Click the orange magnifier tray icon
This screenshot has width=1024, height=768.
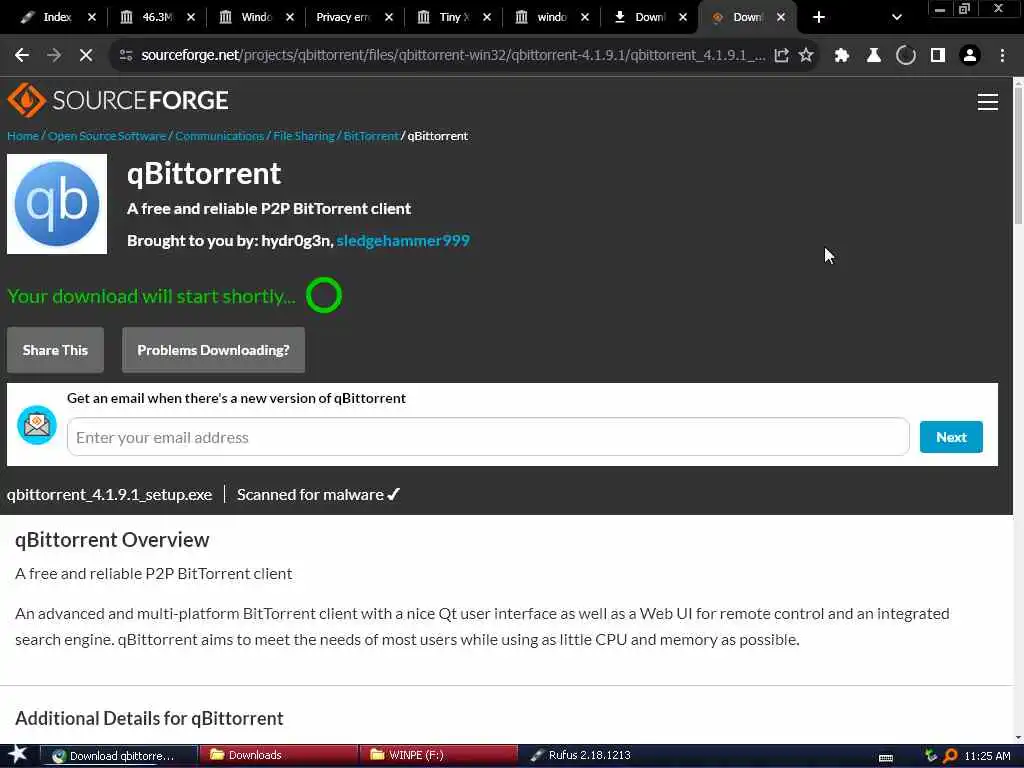[950, 756]
